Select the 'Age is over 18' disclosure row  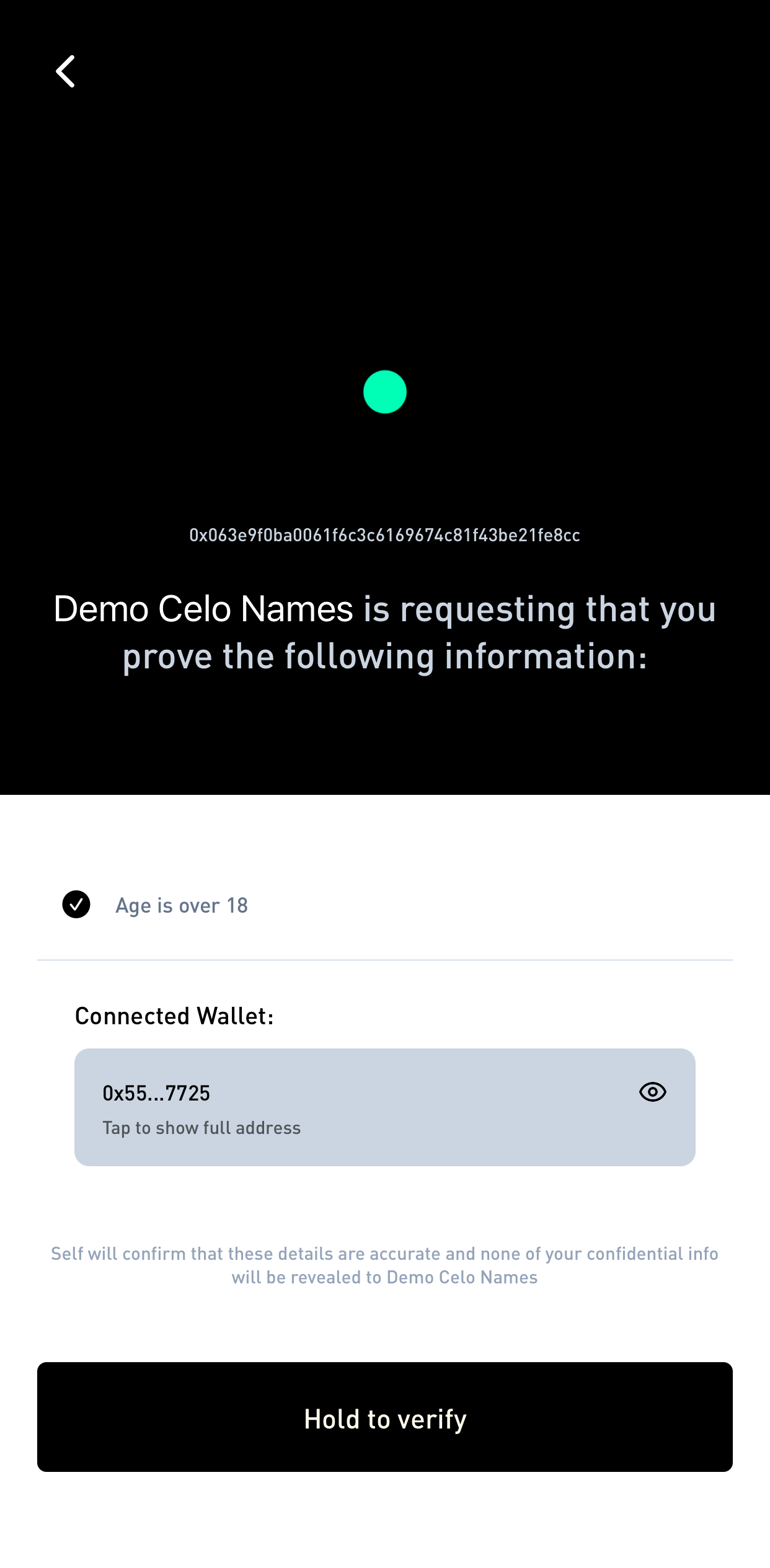point(182,905)
